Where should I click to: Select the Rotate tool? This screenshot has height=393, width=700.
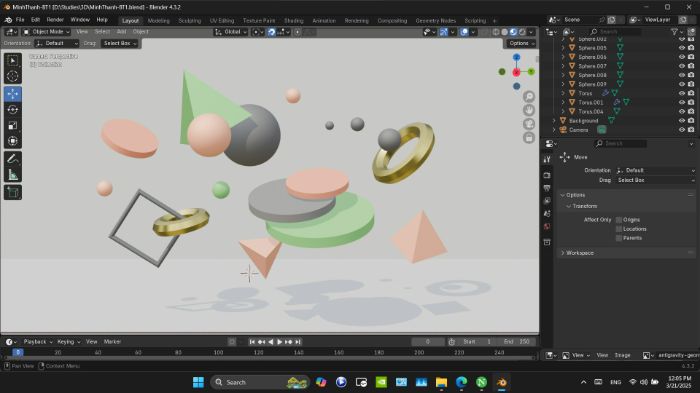pos(12,109)
